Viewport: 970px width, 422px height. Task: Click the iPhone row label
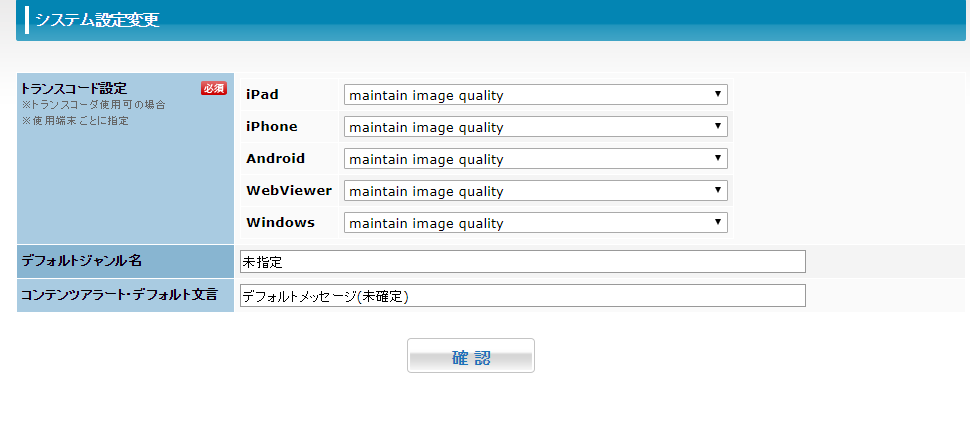tap(272, 127)
